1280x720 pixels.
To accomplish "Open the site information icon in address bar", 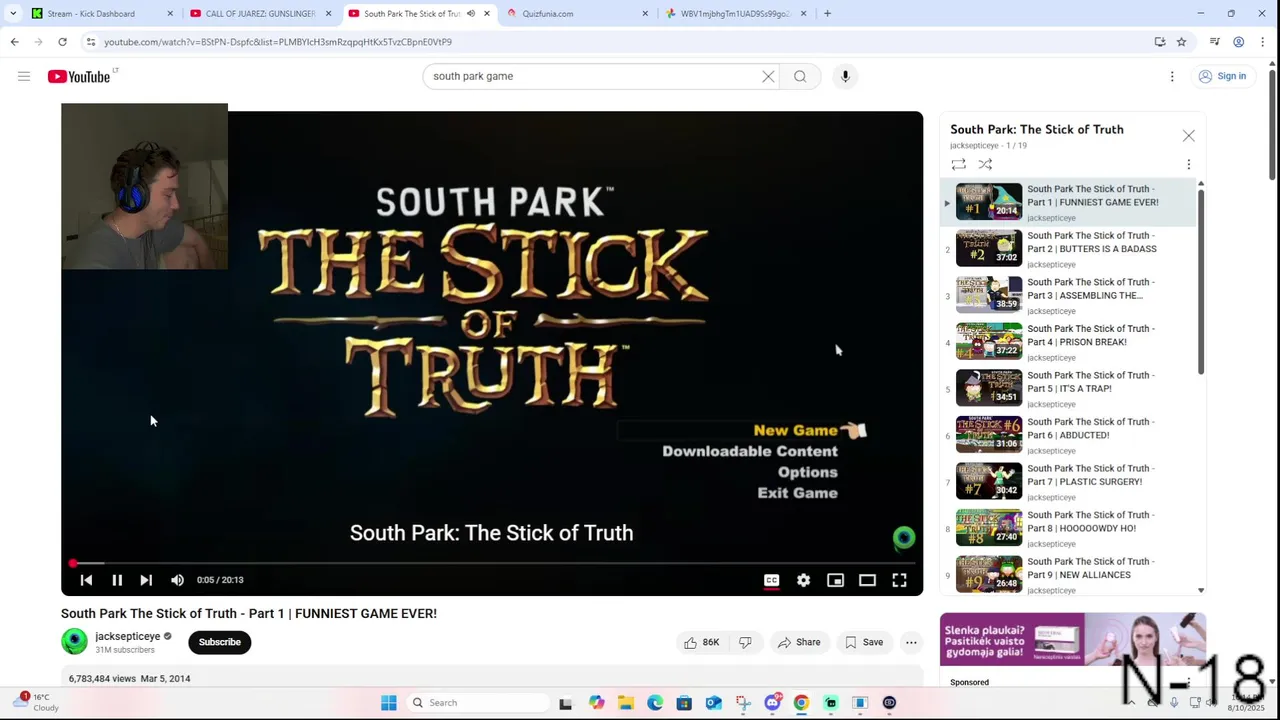I will [x=90, y=42].
